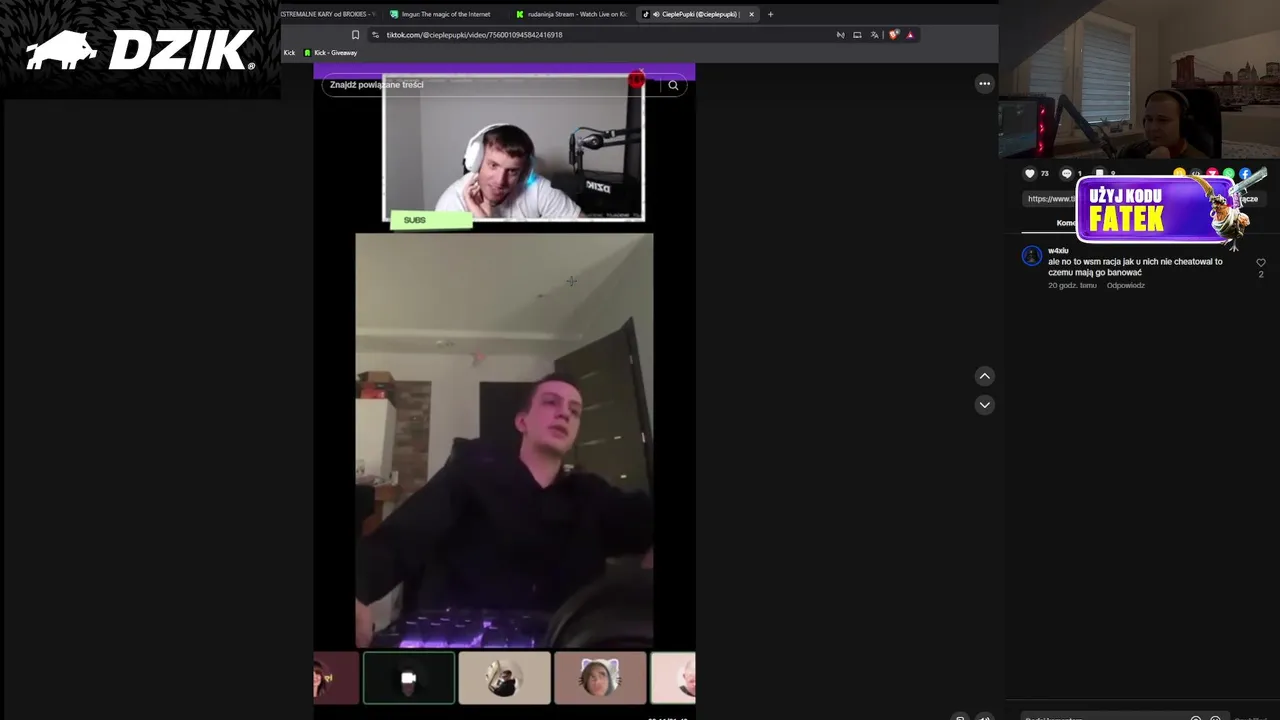
Task: Open the w4xiu commenter avatar
Action: pyautogui.click(x=1032, y=256)
